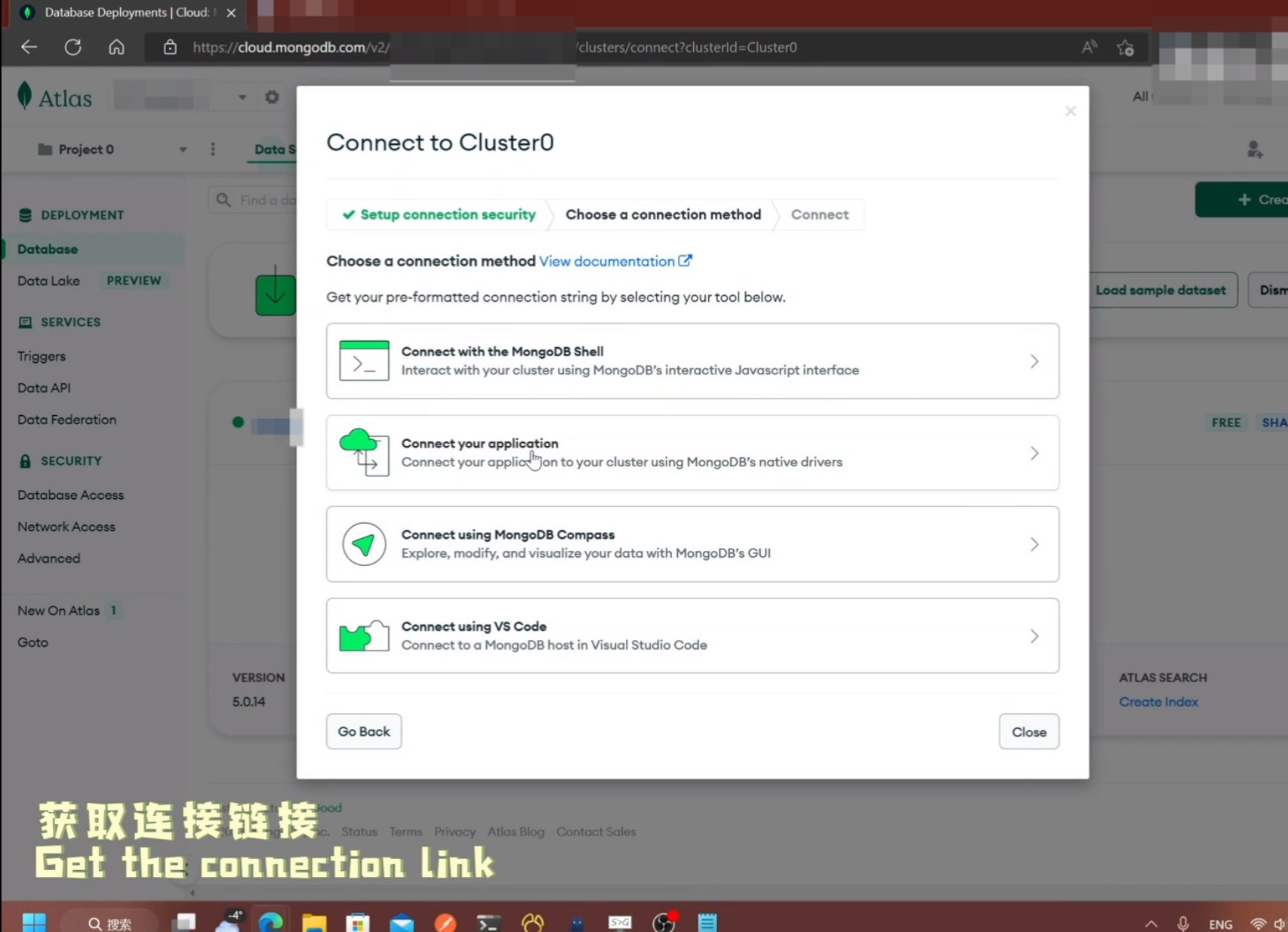This screenshot has height=932, width=1288.
Task: Click the ENG language indicator
Action: click(1220, 924)
